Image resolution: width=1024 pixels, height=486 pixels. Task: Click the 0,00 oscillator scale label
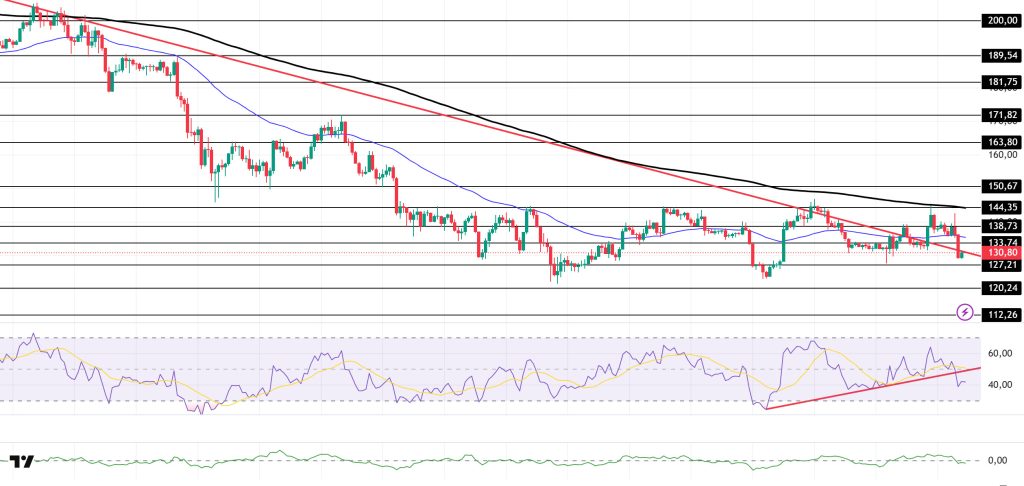click(x=996, y=460)
